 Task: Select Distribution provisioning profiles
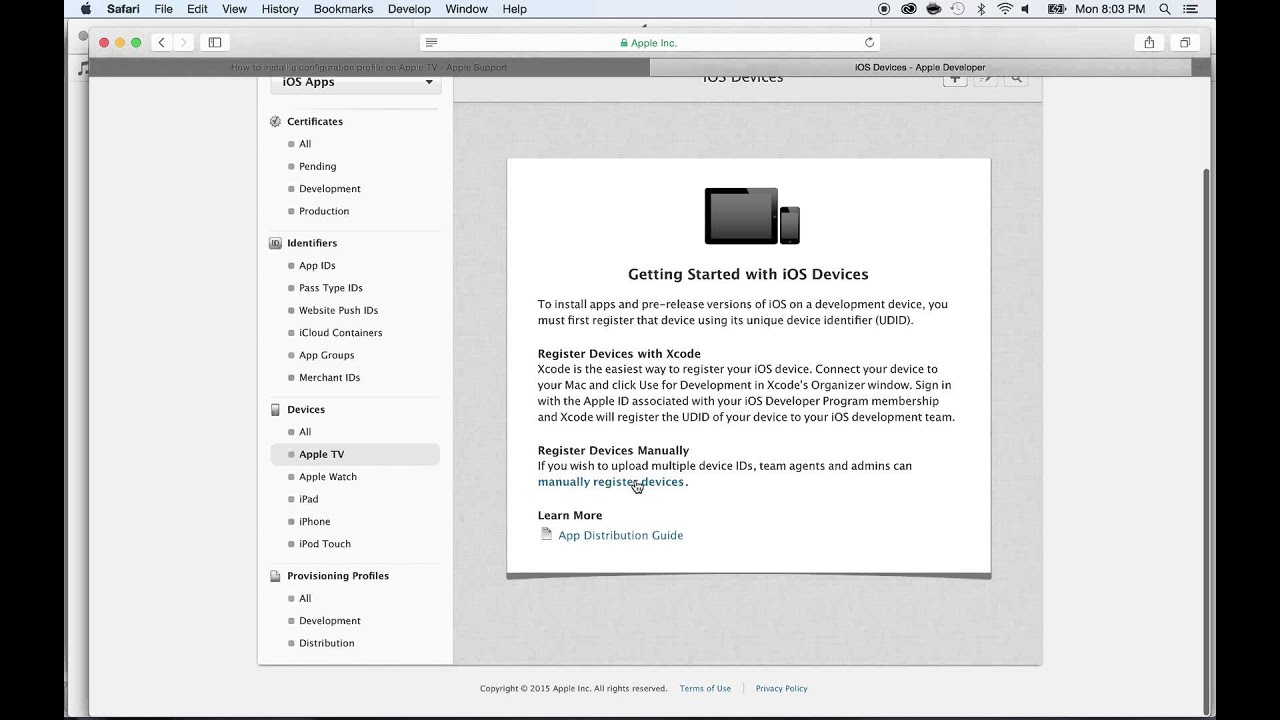pyautogui.click(x=326, y=643)
